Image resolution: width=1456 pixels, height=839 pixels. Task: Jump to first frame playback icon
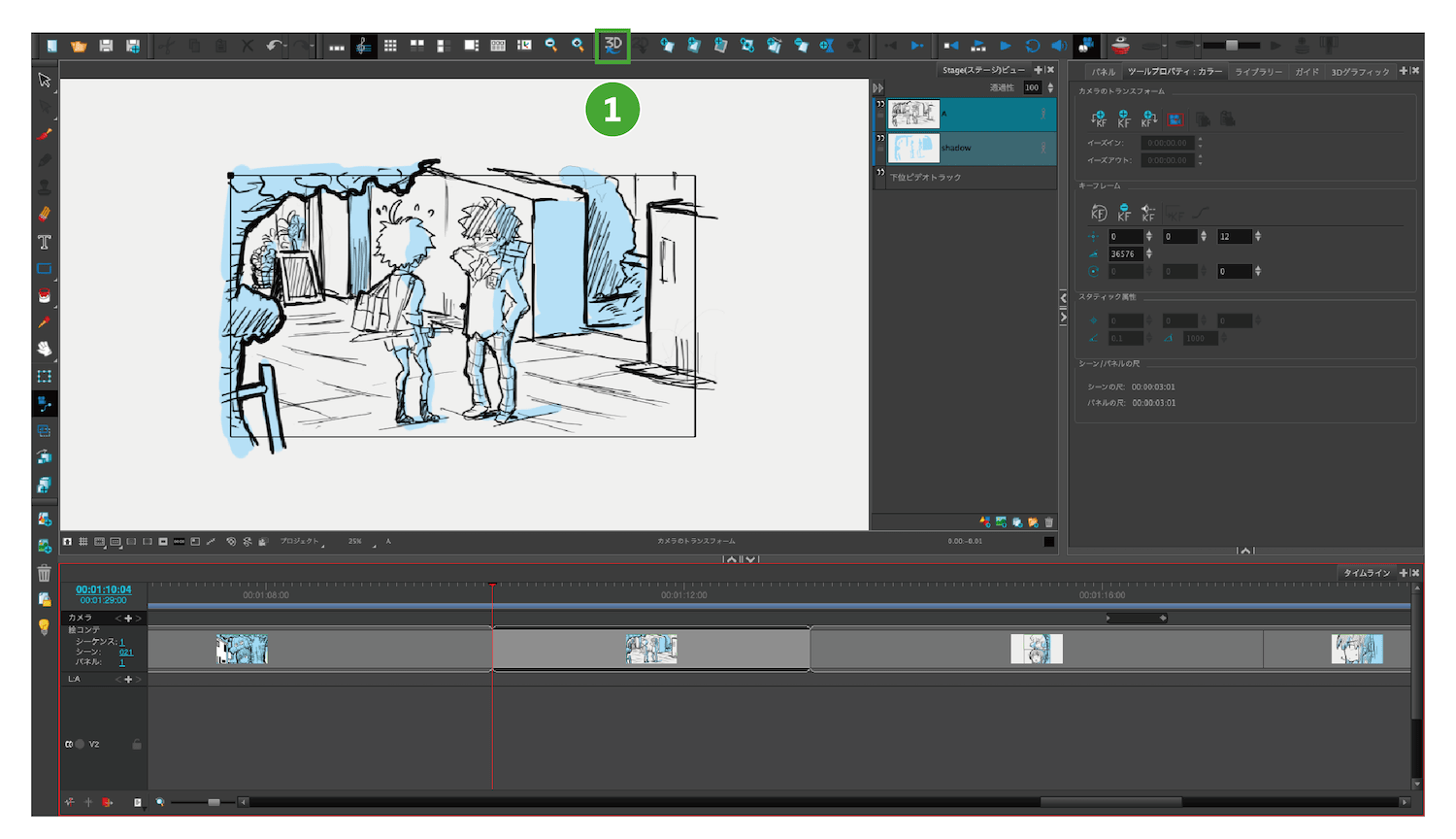coord(951,45)
